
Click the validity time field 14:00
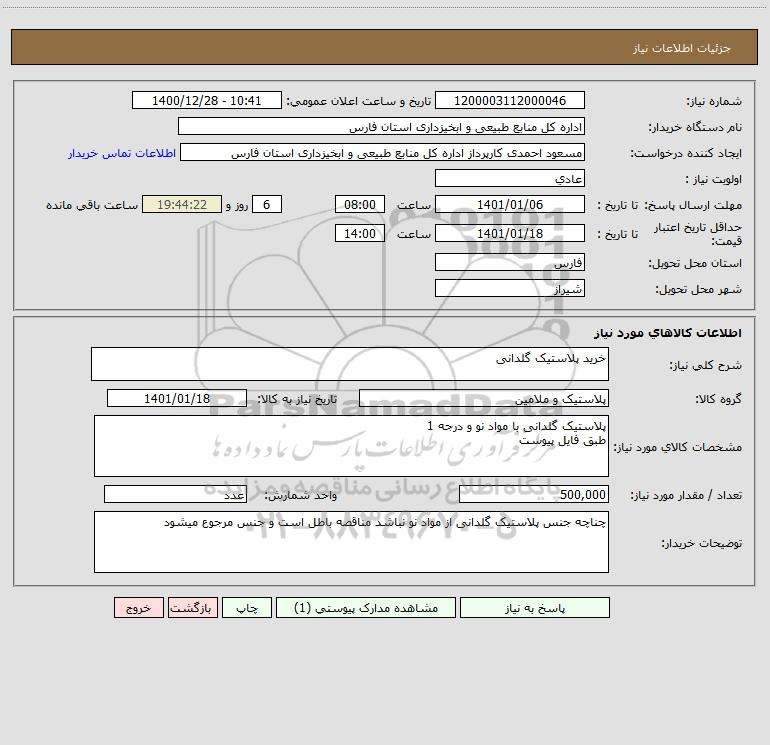pos(359,233)
